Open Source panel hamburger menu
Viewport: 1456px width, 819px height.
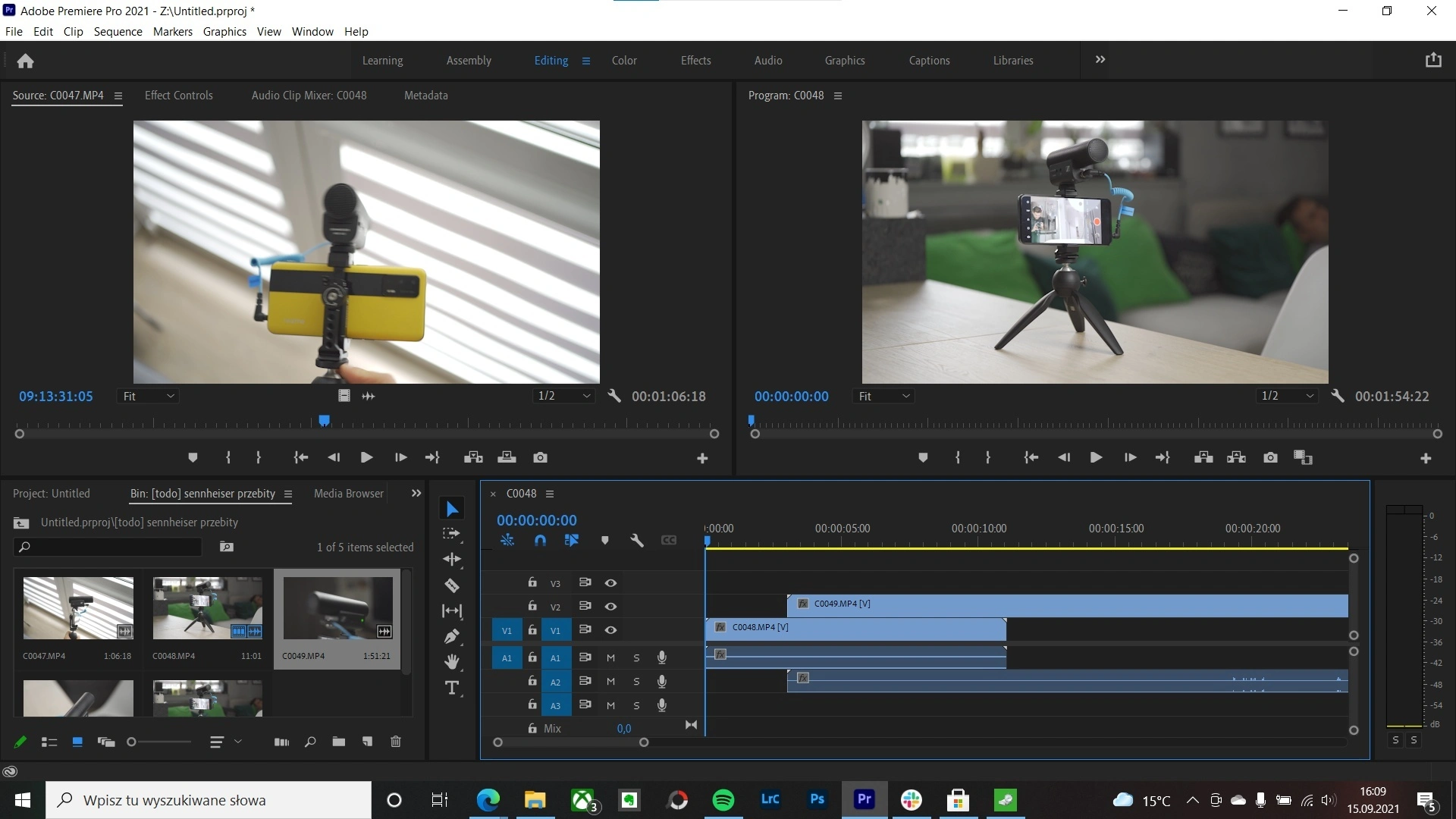click(x=118, y=96)
